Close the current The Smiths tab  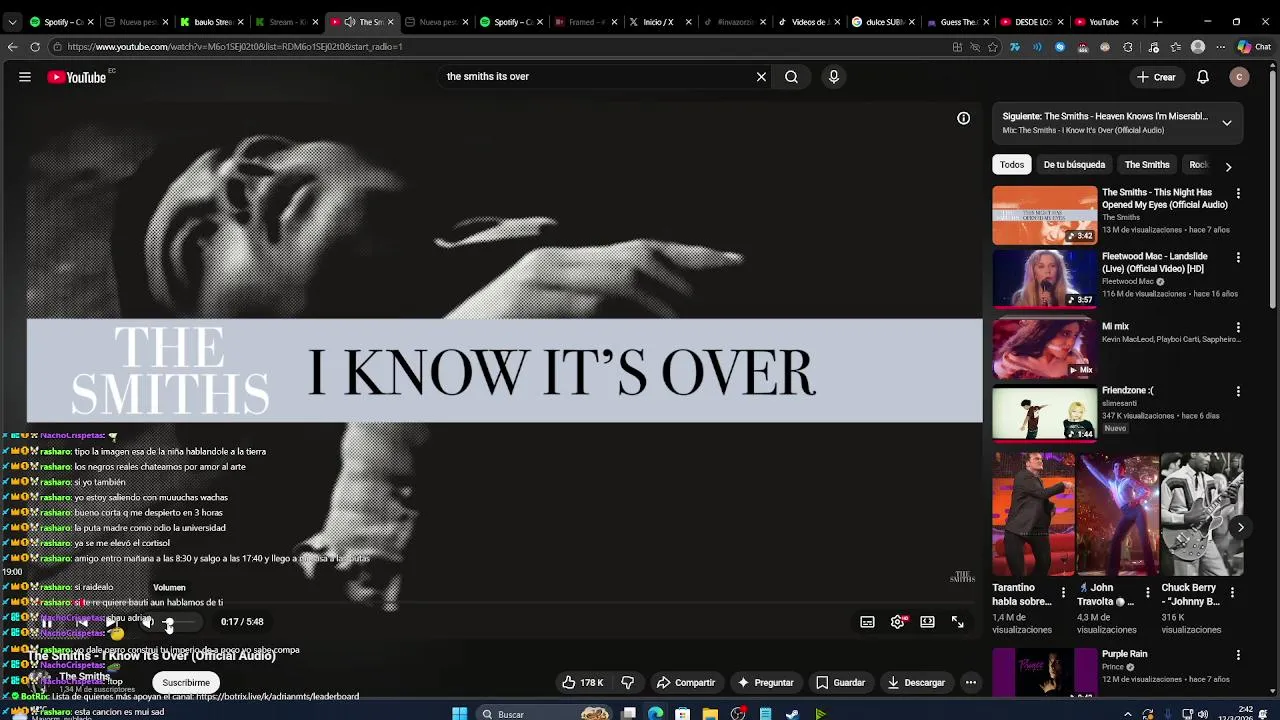(390, 22)
